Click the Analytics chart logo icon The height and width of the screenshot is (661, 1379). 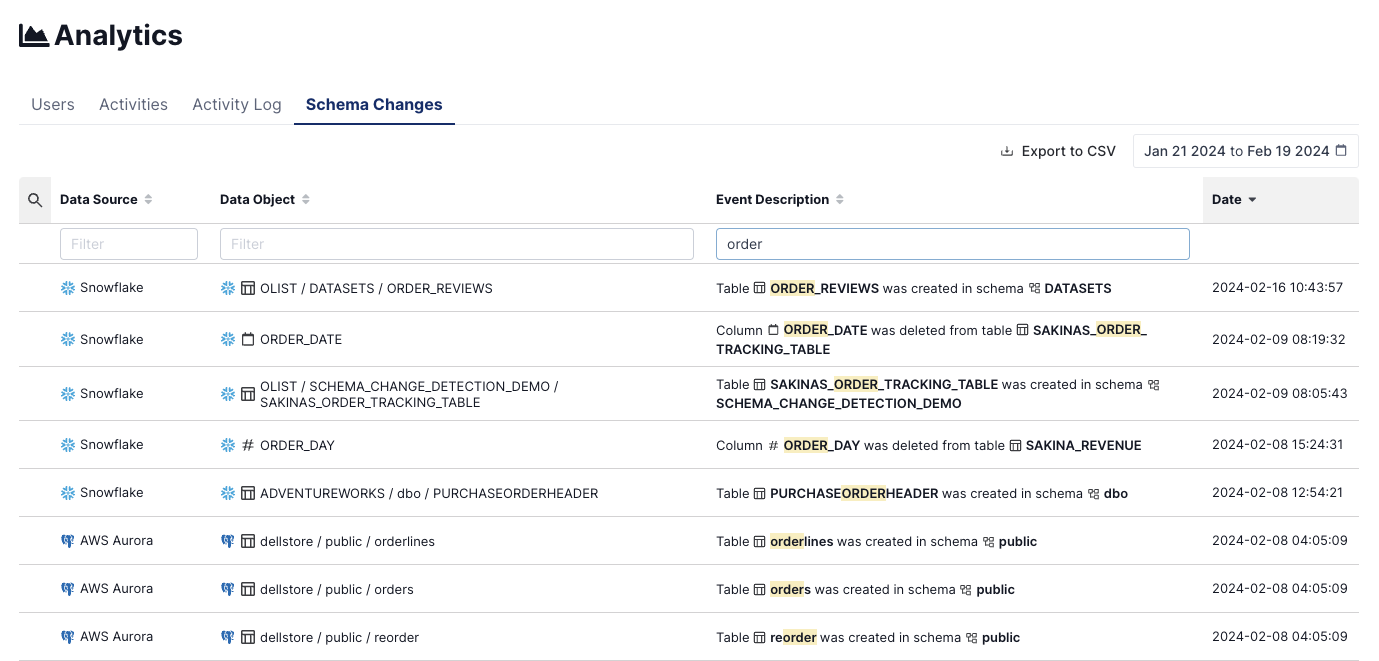tap(34, 36)
